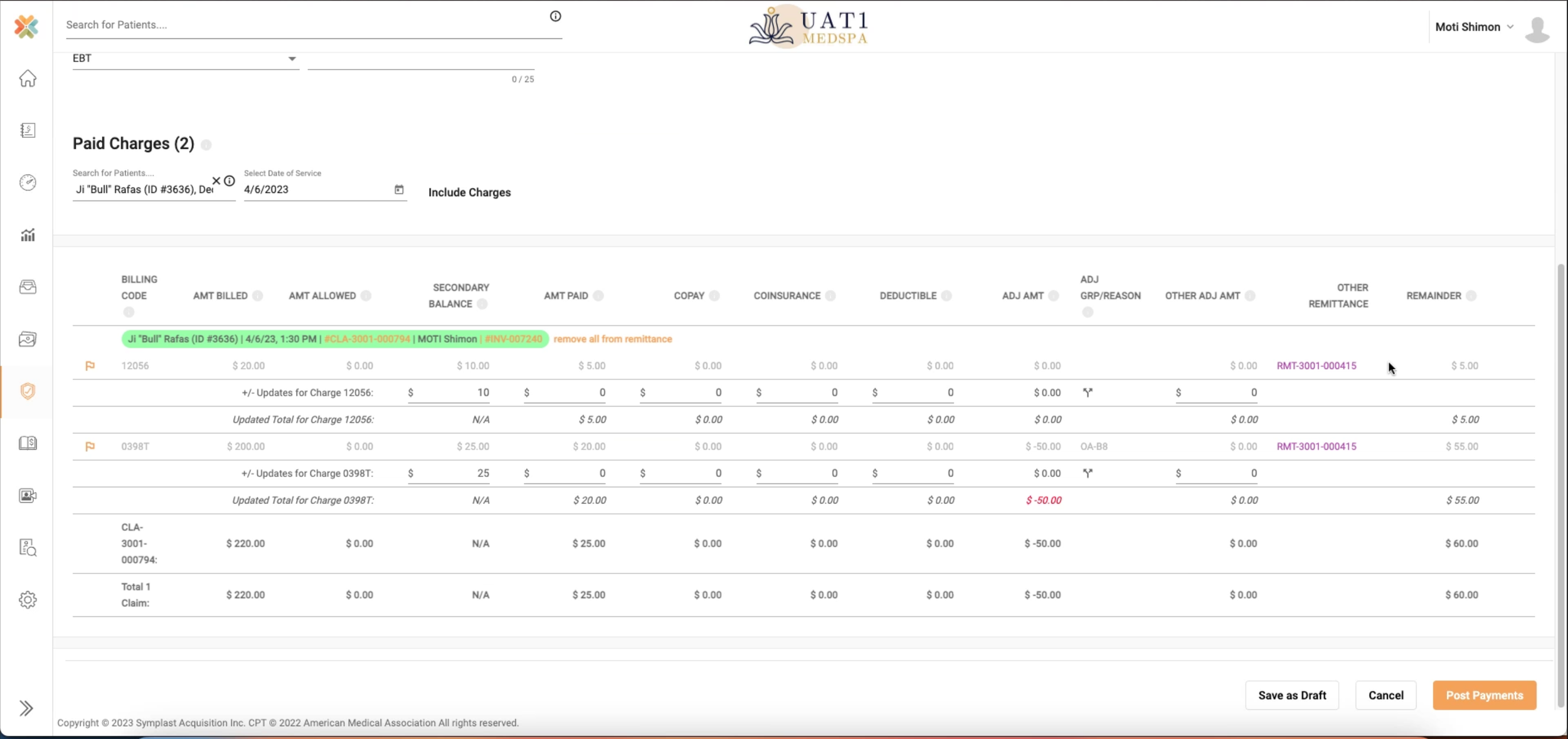Open adjustment split icon for charge 12056
The image size is (1568, 739).
1088,392
